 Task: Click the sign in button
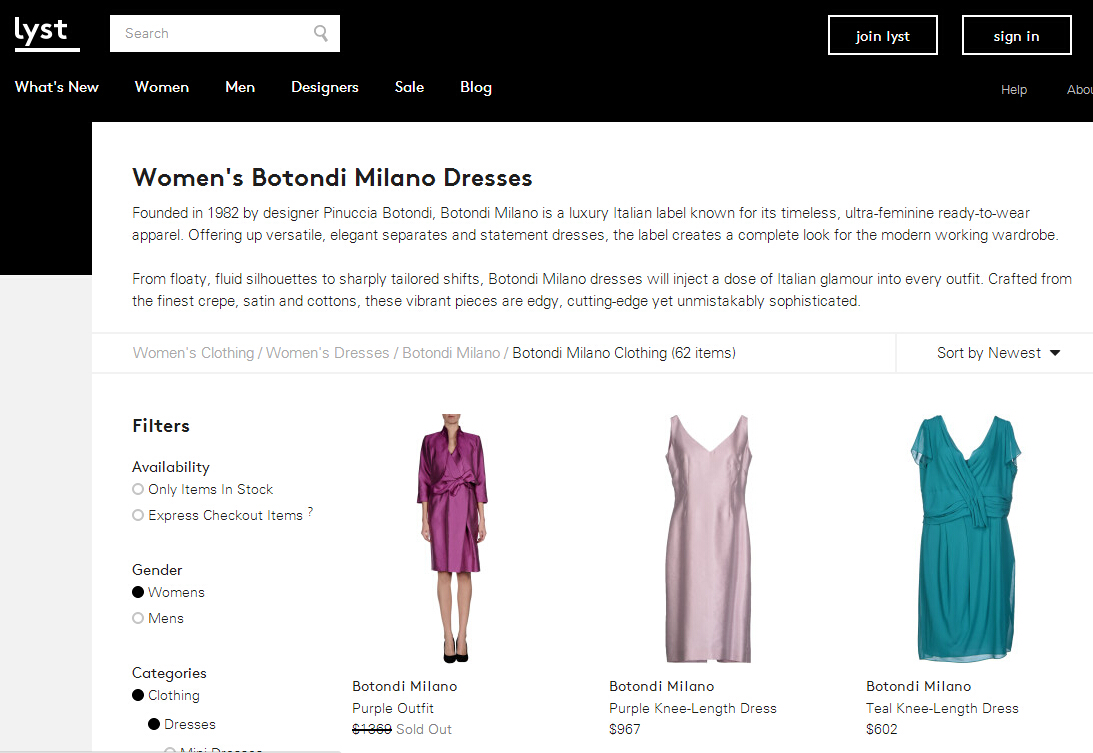pos(1016,35)
